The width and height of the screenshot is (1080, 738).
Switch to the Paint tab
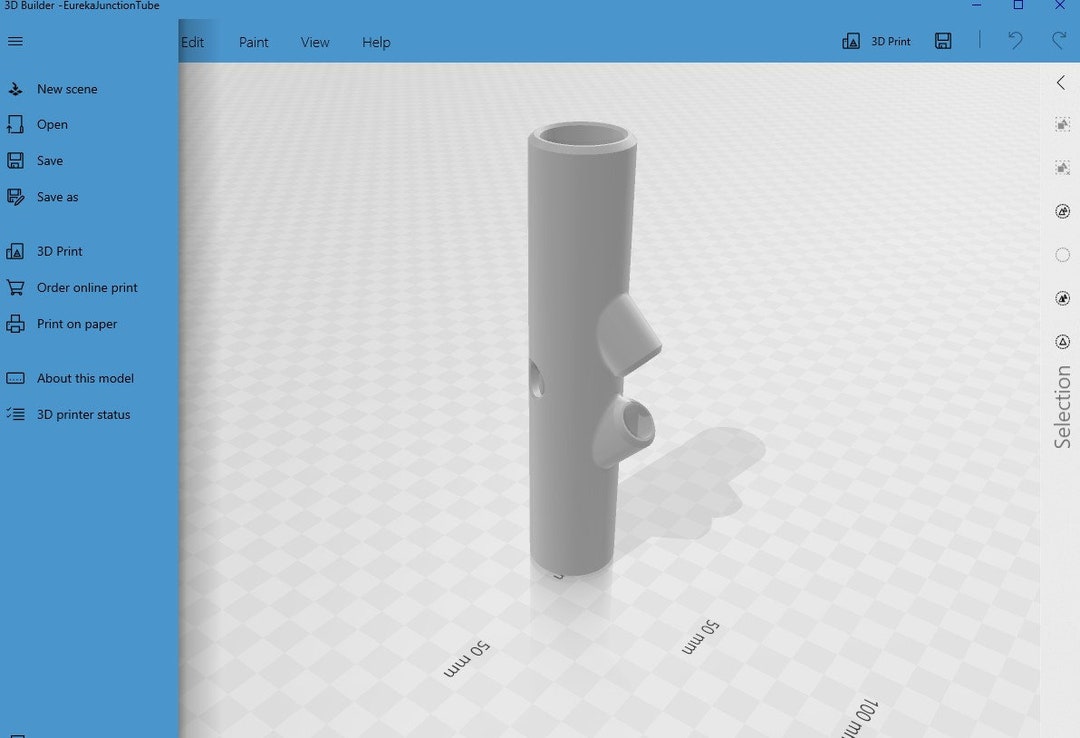253,41
